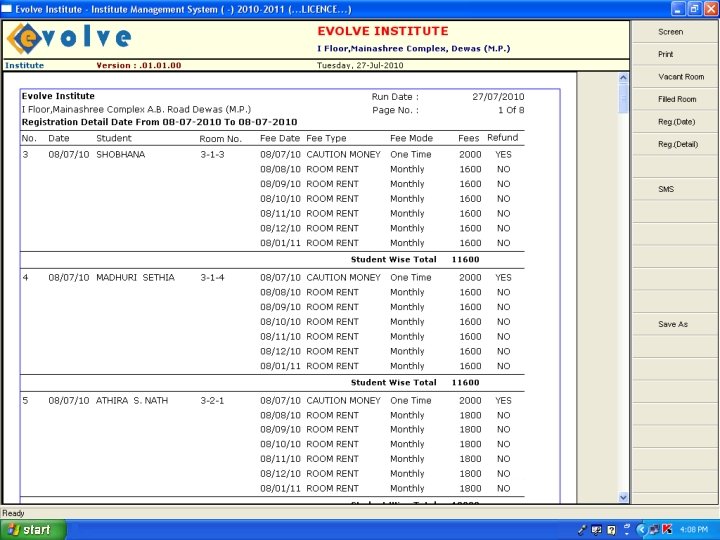Click CAUTION MONEY in MADHURI SETHIA's row
Viewport: 720px width, 540px height.
pos(343,278)
